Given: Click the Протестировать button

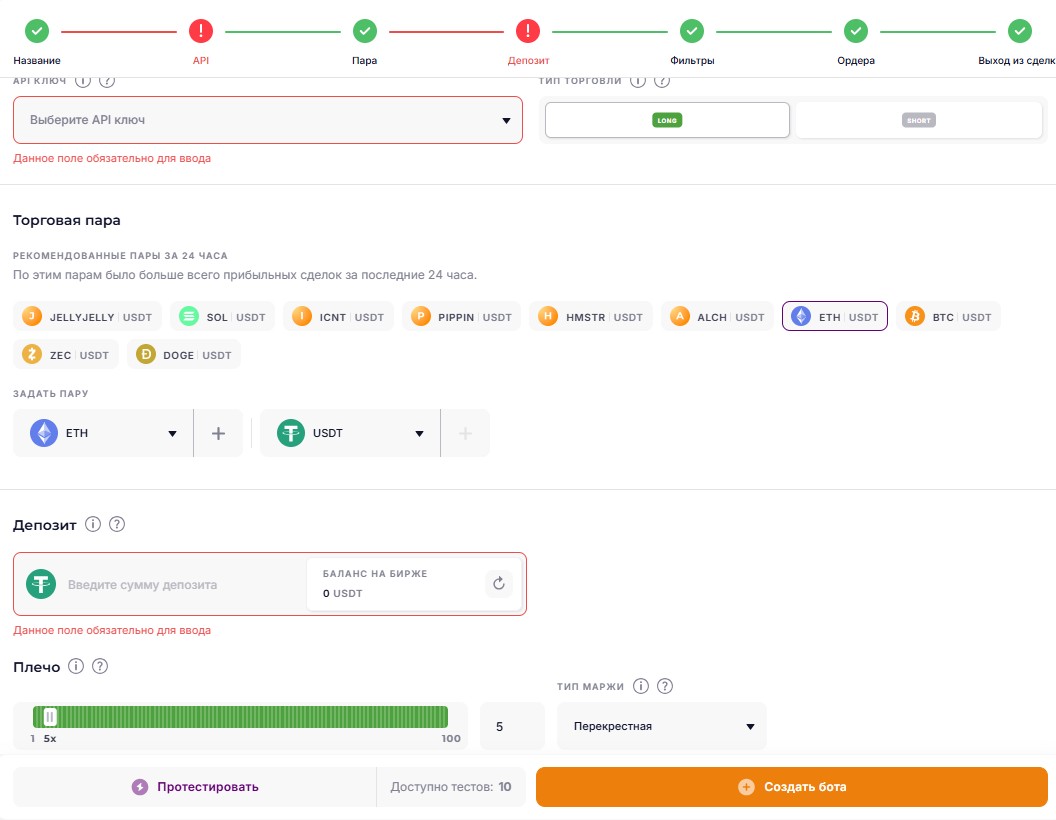Looking at the screenshot, I should point(195,786).
